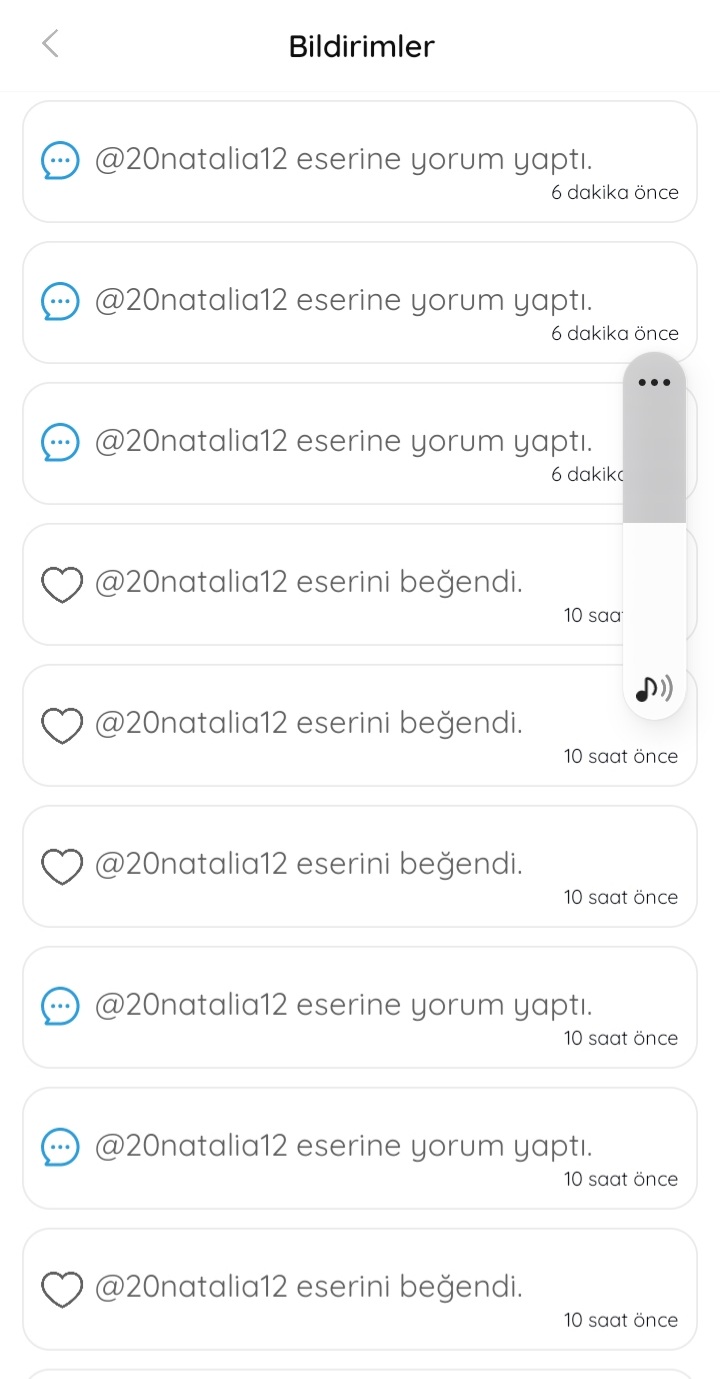This screenshot has height=1379, width=720.
Task: Click the comment icon of eighth notification
Action: [x=60, y=1147]
